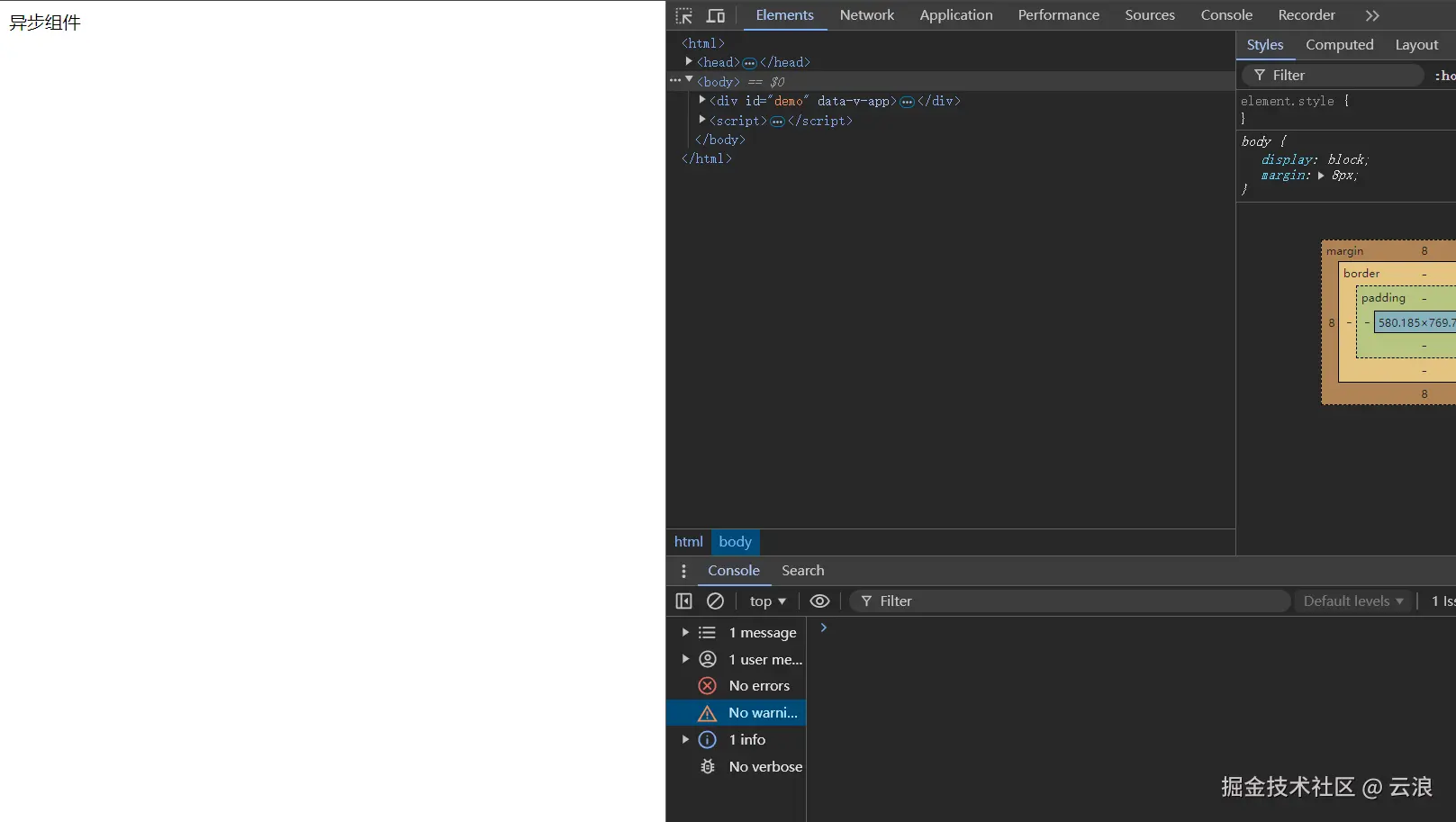Open the drawer three-dot menu
The image size is (1456, 822).
coord(683,571)
